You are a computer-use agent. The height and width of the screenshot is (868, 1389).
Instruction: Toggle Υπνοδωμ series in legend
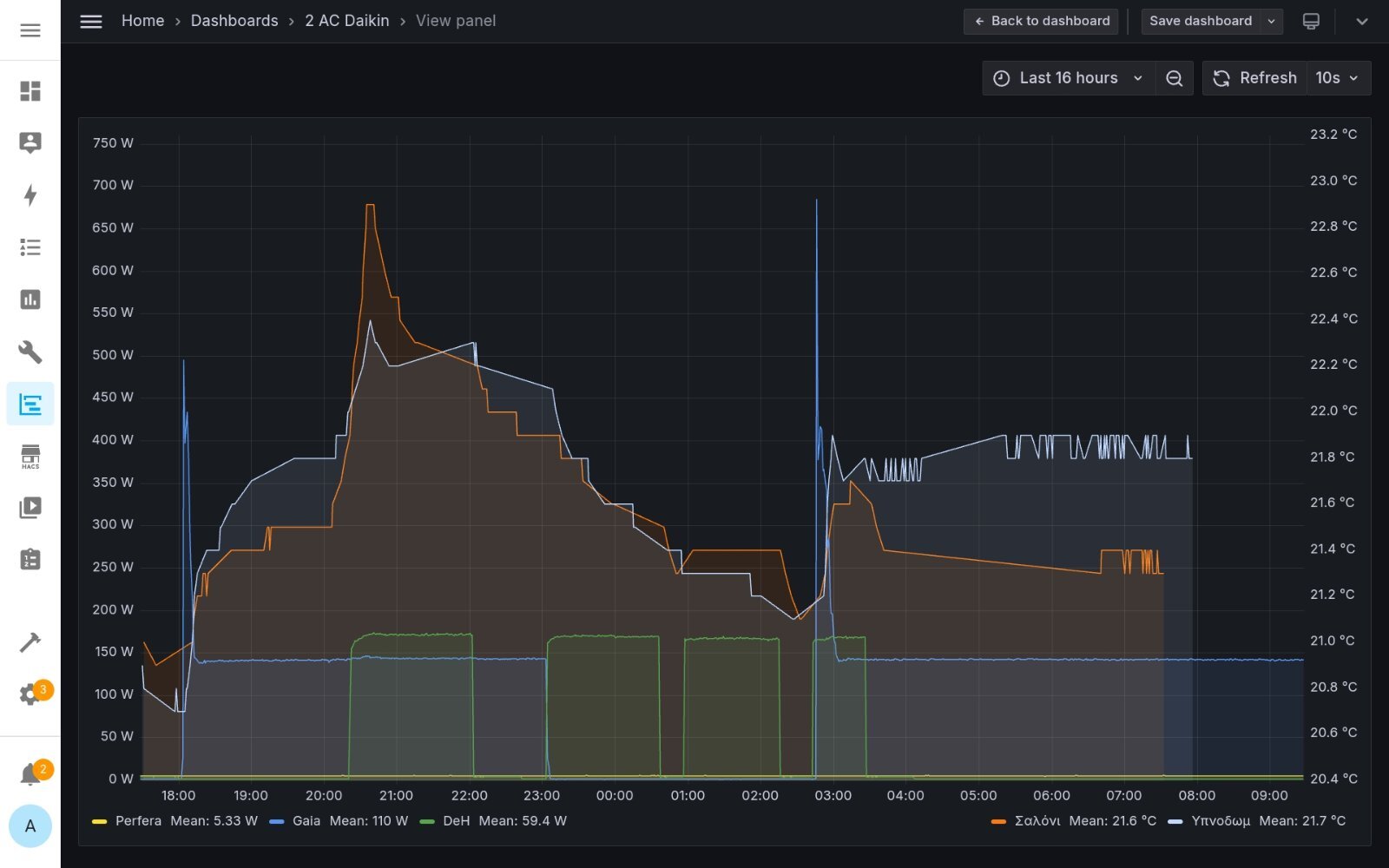pyautogui.click(x=1221, y=821)
